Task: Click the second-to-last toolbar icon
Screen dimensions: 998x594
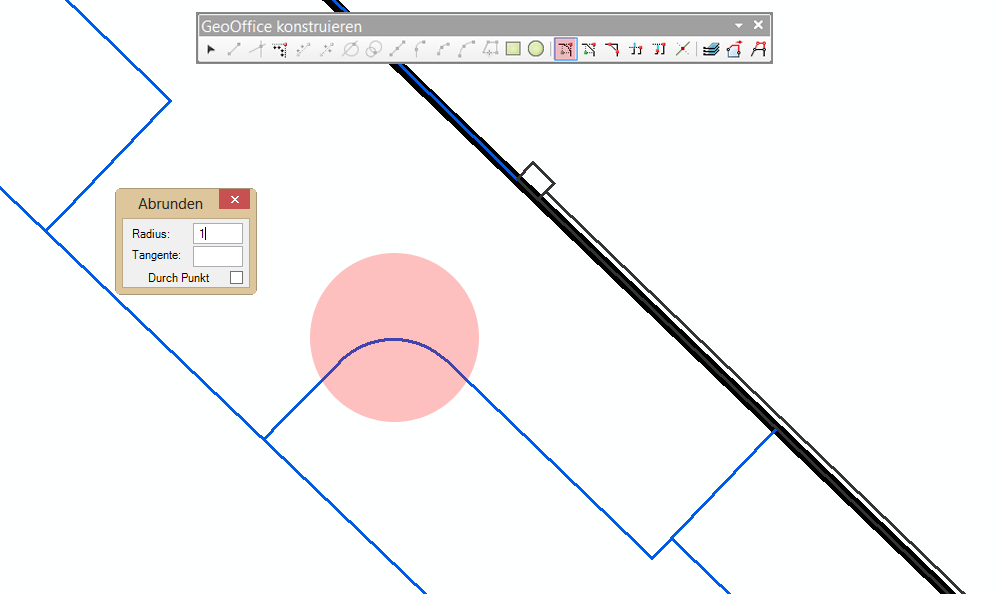Action: click(x=734, y=49)
